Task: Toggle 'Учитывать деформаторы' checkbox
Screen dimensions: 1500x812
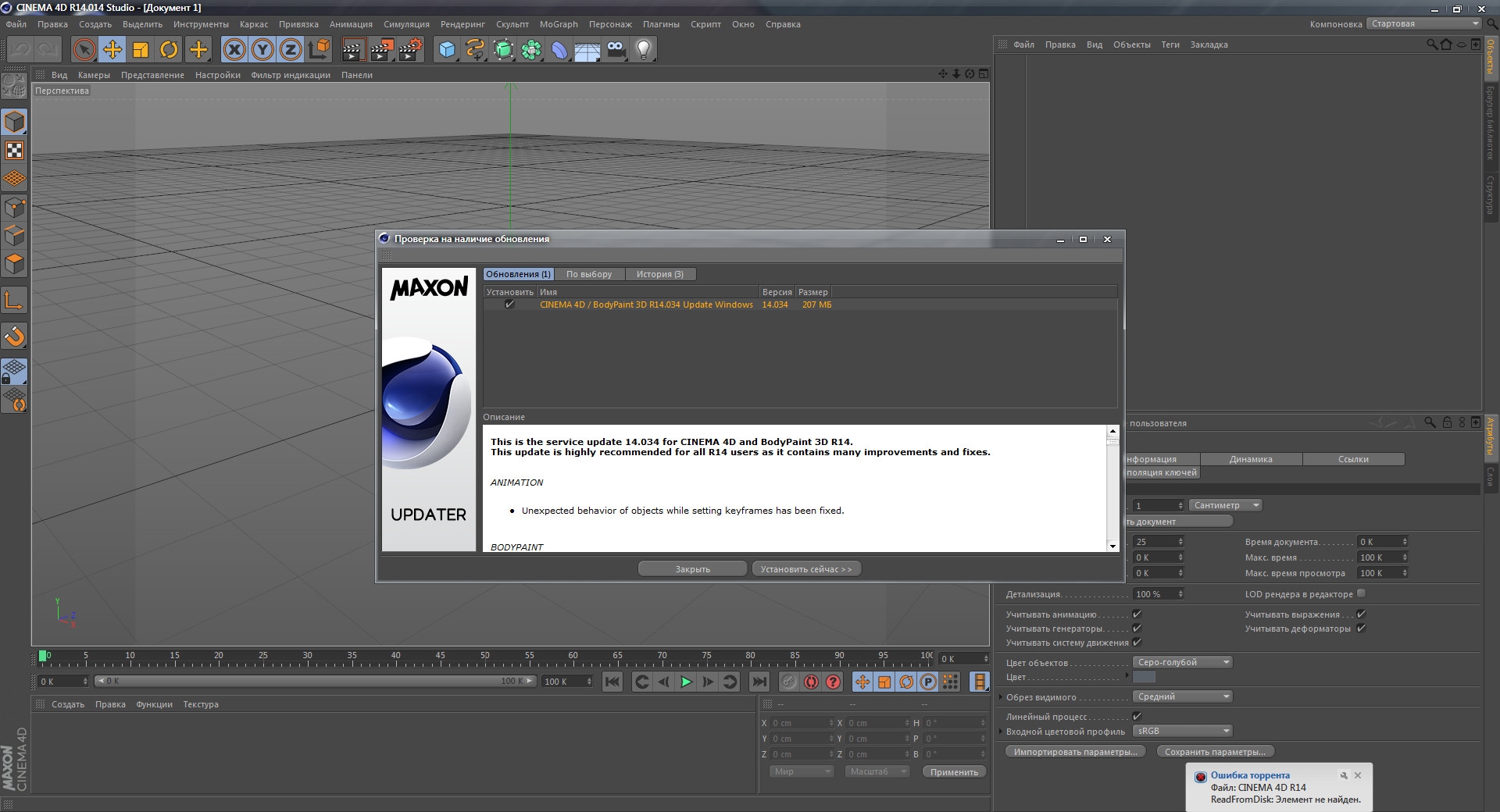Action: point(1362,629)
